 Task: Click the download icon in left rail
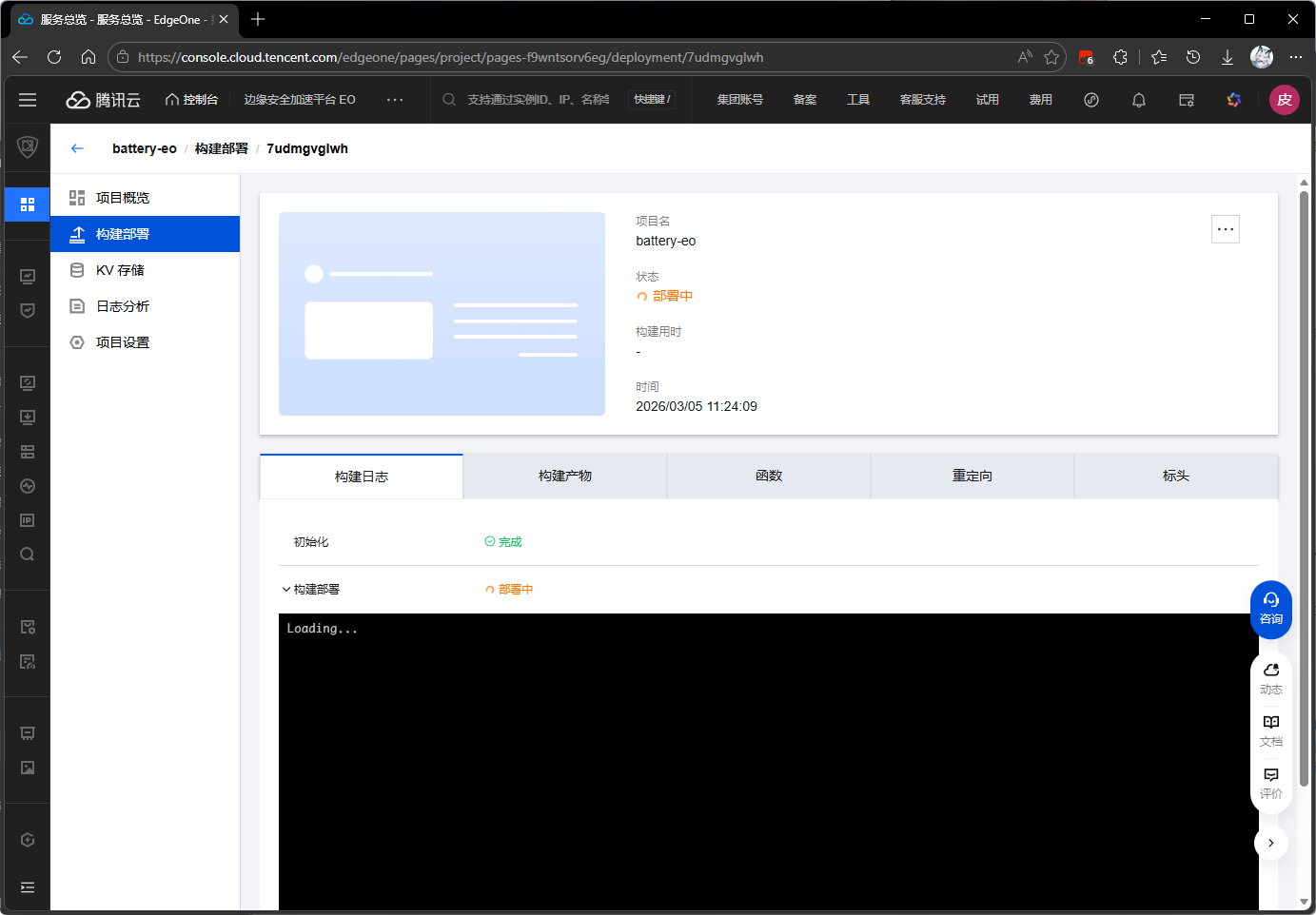28,418
